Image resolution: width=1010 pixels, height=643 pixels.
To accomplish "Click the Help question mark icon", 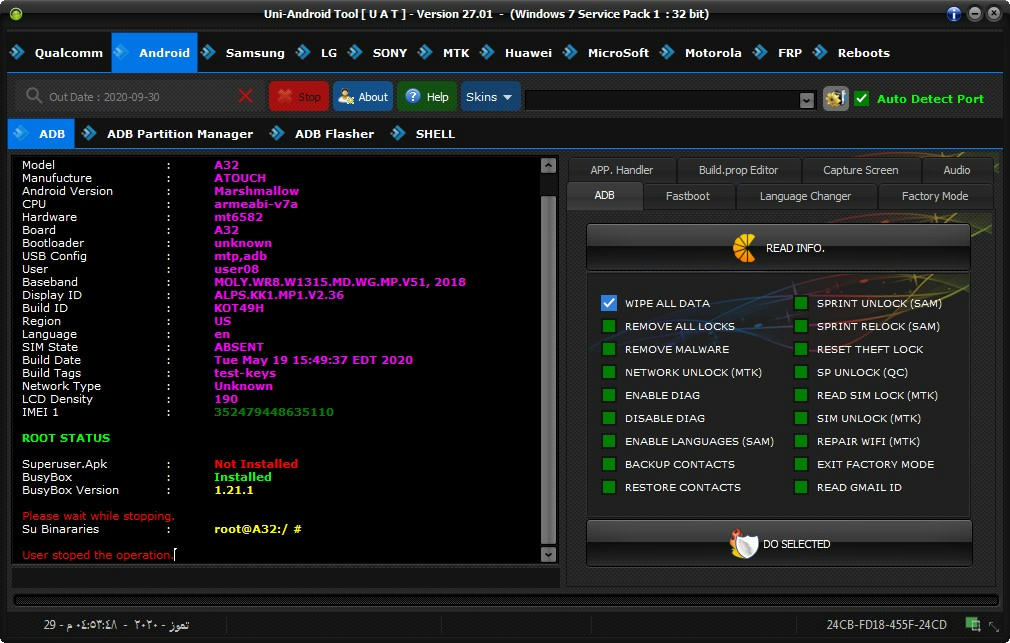I will [x=413, y=97].
